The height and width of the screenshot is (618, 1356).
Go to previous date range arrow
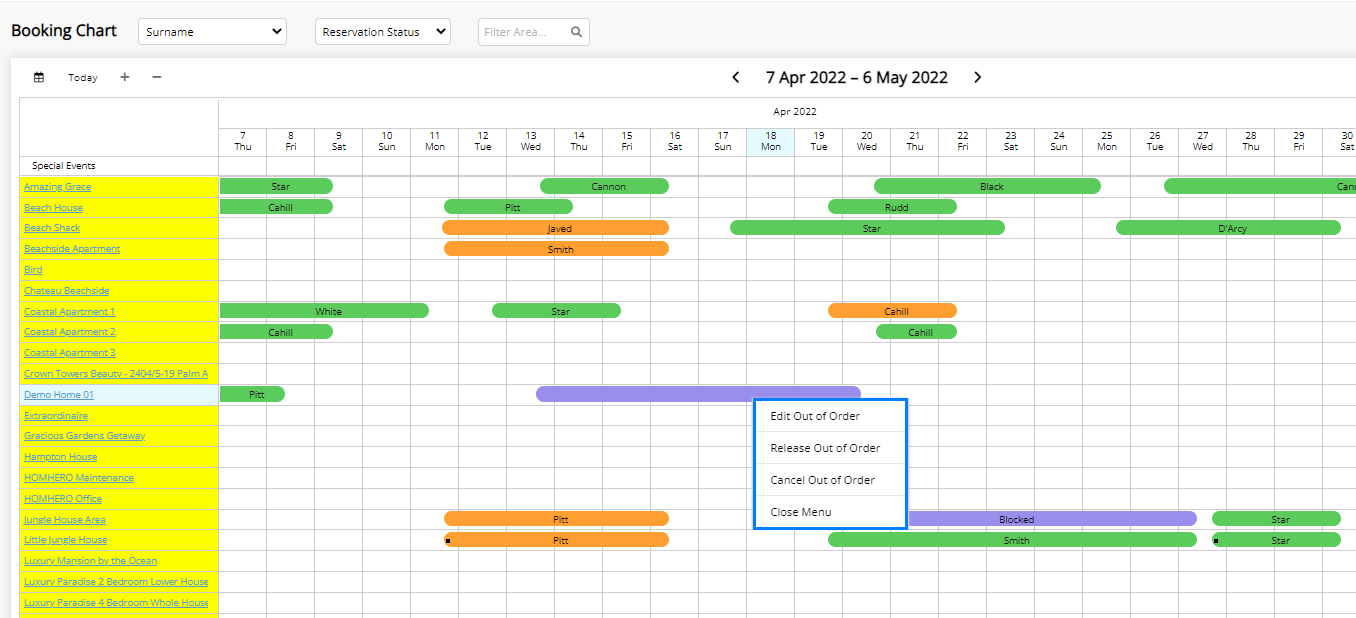736,77
